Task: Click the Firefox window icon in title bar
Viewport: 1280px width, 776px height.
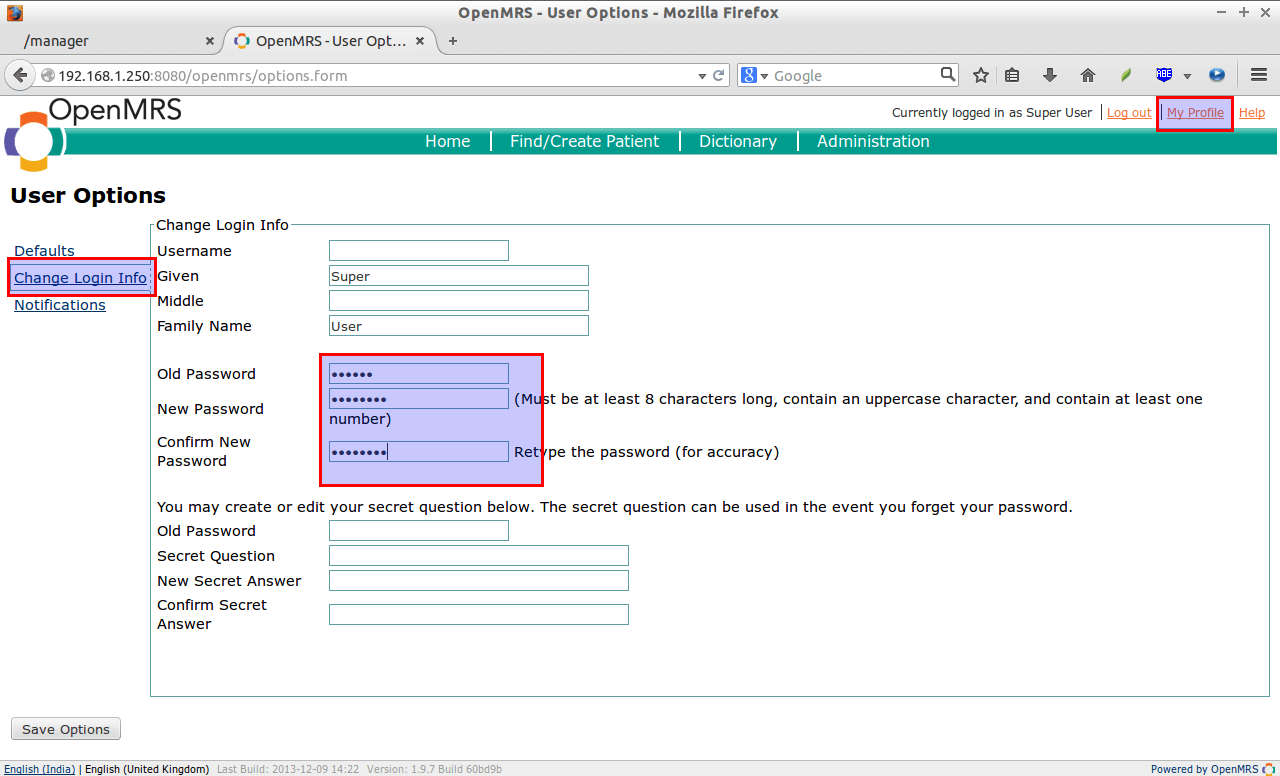Action: pyautogui.click(x=14, y=13)
